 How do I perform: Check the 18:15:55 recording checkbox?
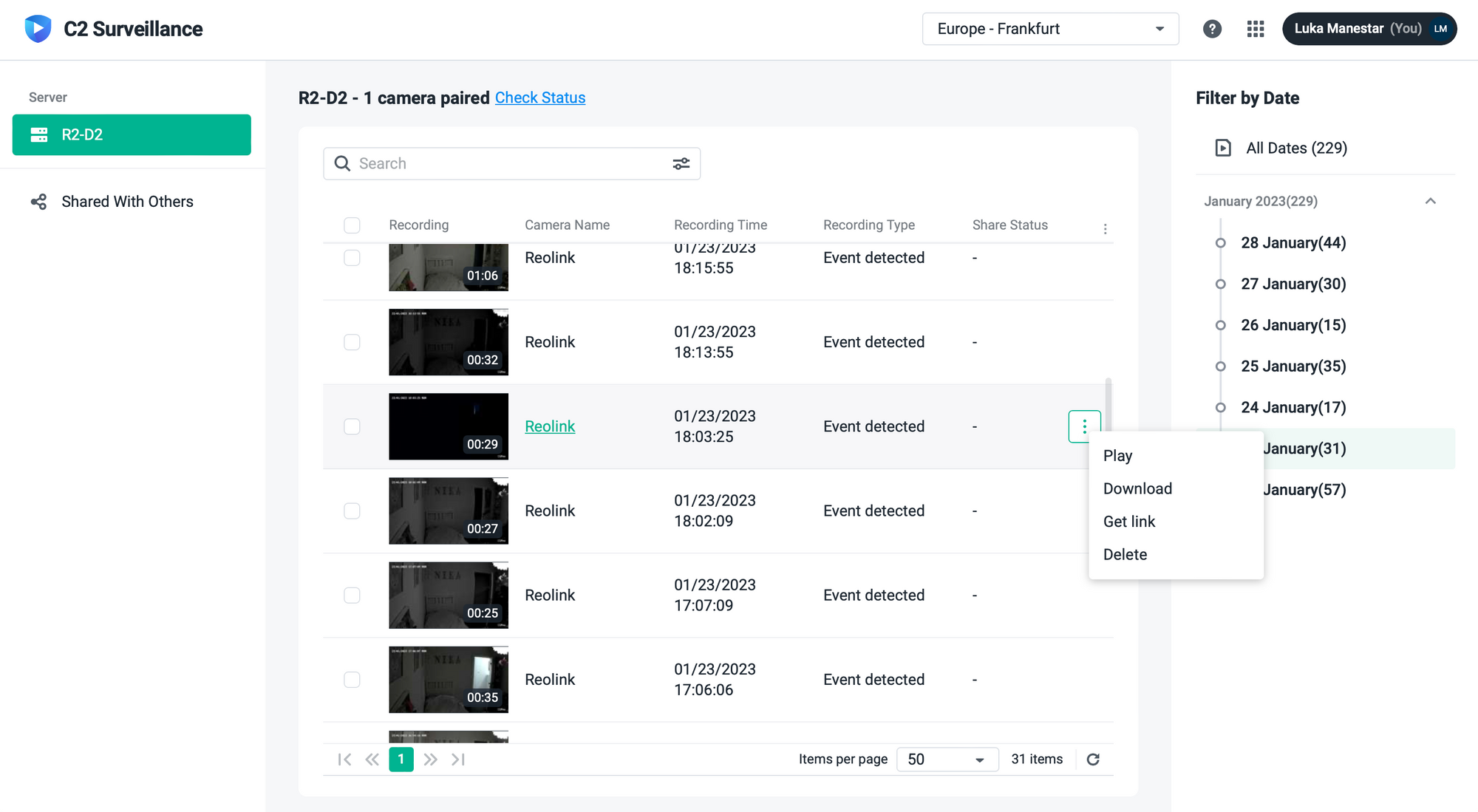pyautogui.click(x=352, y=258)
